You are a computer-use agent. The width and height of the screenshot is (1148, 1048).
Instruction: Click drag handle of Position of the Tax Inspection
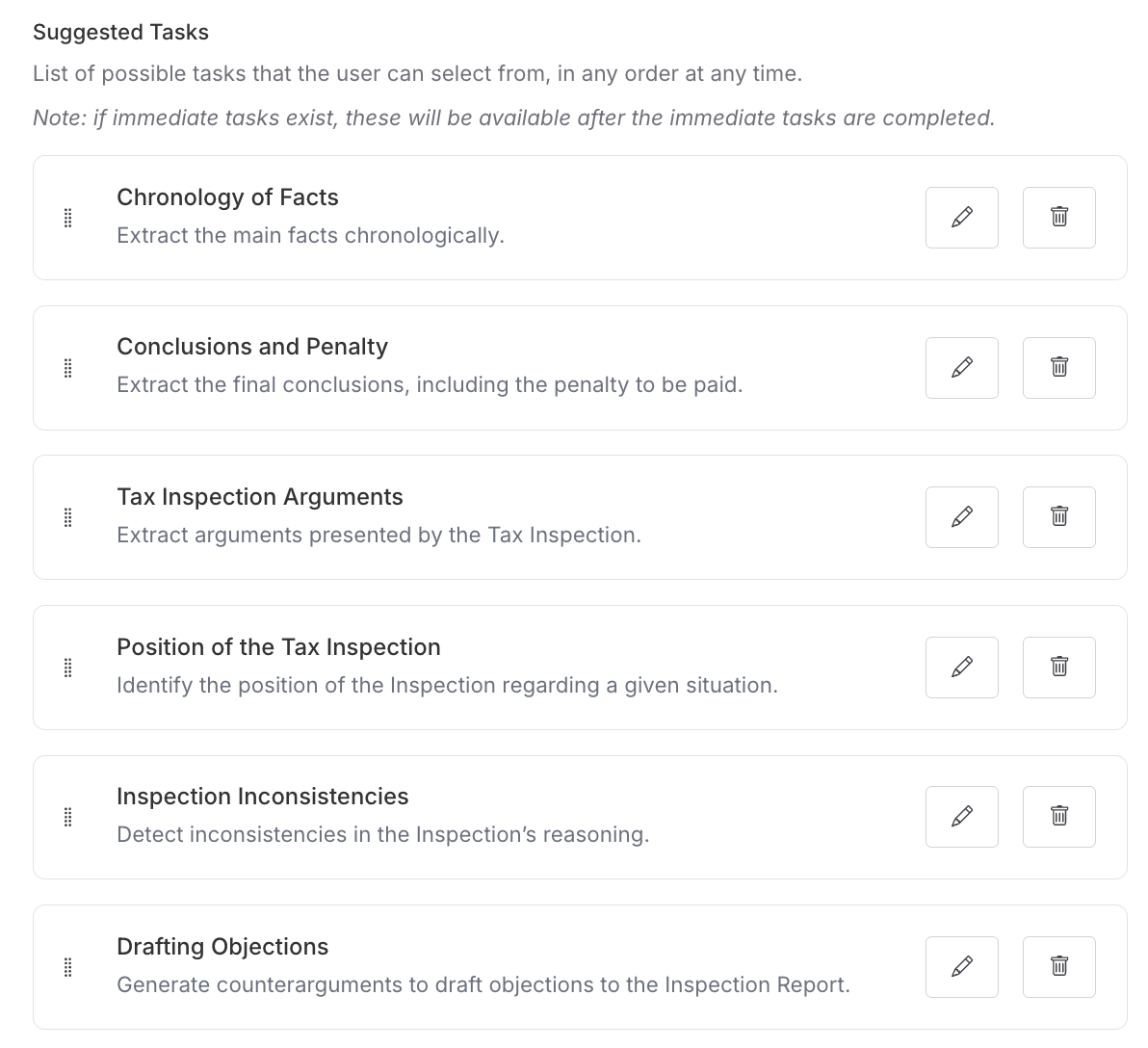(x=67, y=668)
